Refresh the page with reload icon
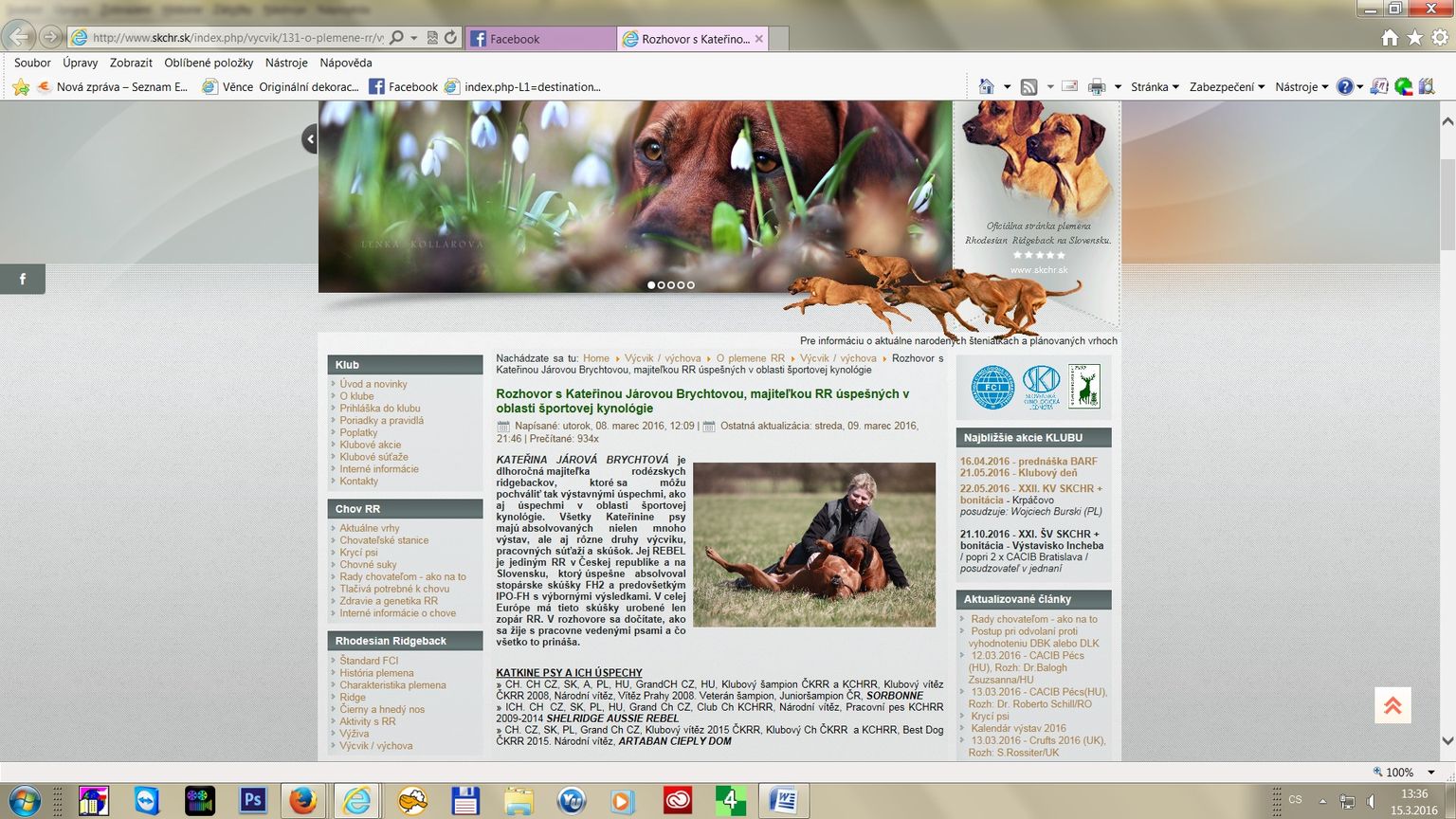 [x=451, y=38]
